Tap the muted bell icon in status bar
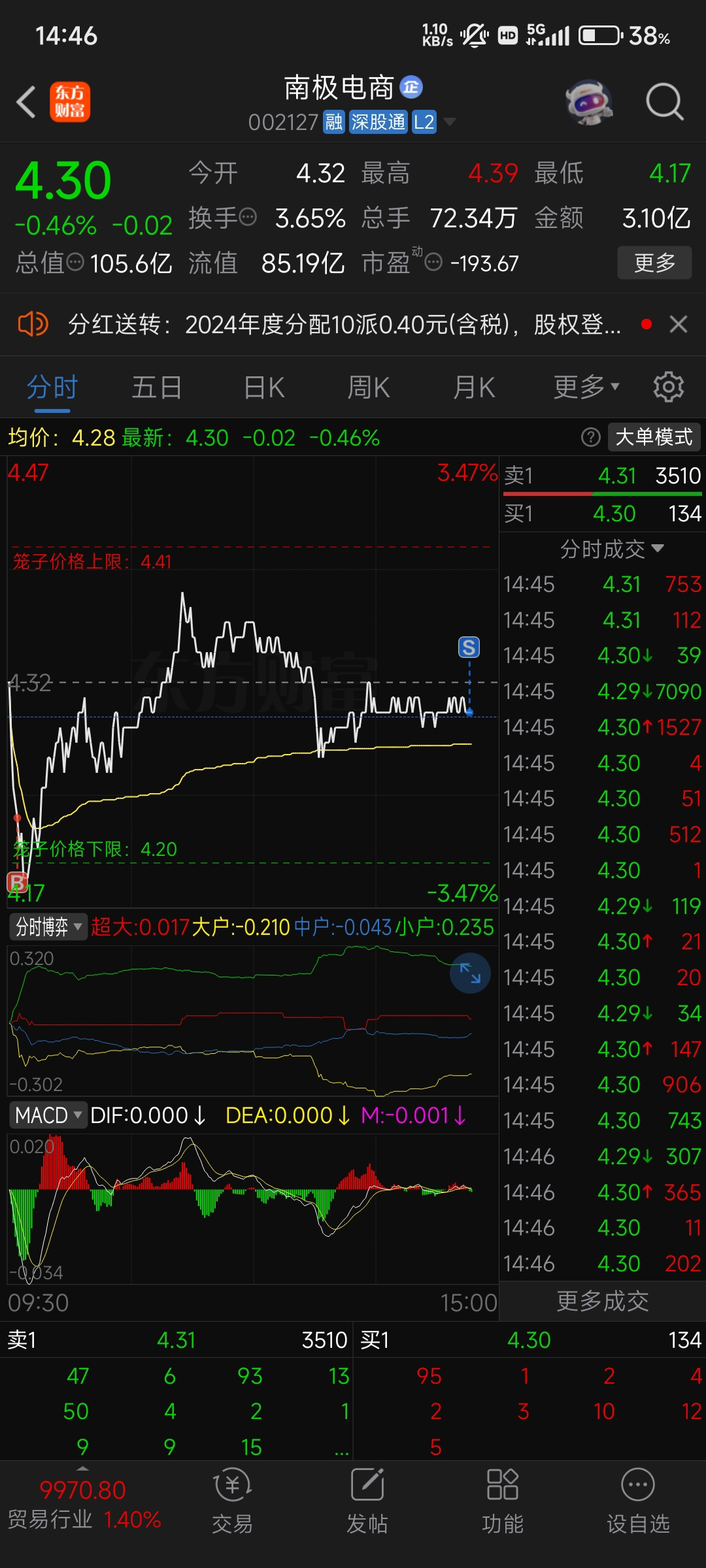Viewport: 706px width, 1568px height. (475, 35)
